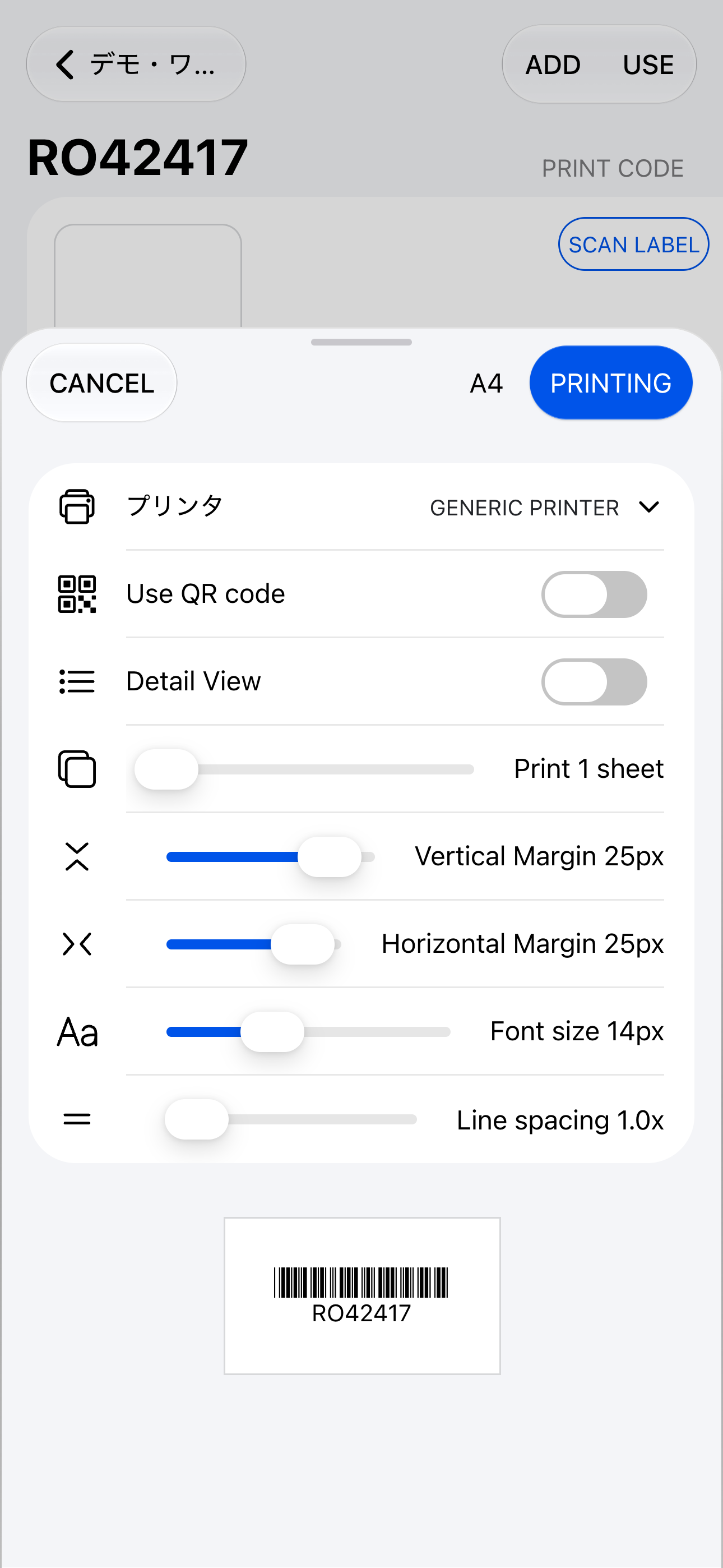Click the Print 1 sheet slider handle
723x1568 pixels.
tap(166, 769)
